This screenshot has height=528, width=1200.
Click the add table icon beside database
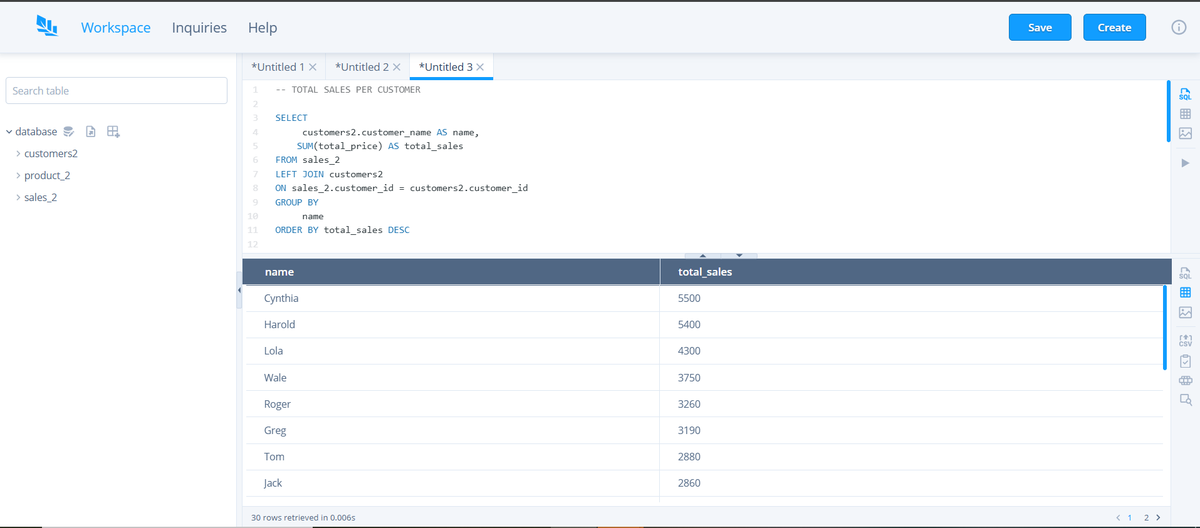coord(113,132)
